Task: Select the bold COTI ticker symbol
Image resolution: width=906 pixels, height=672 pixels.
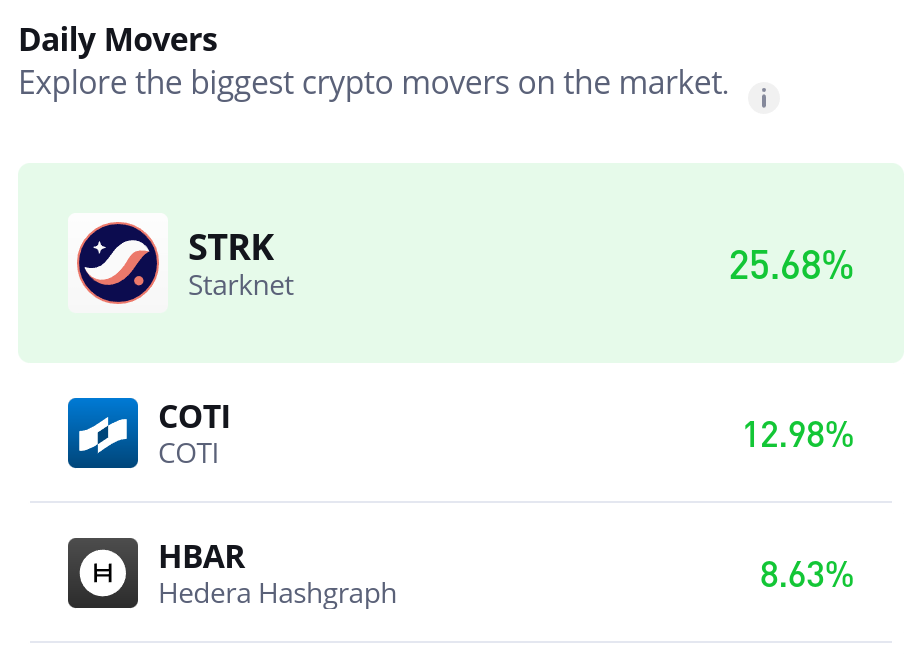Action: tap(194, 417)
